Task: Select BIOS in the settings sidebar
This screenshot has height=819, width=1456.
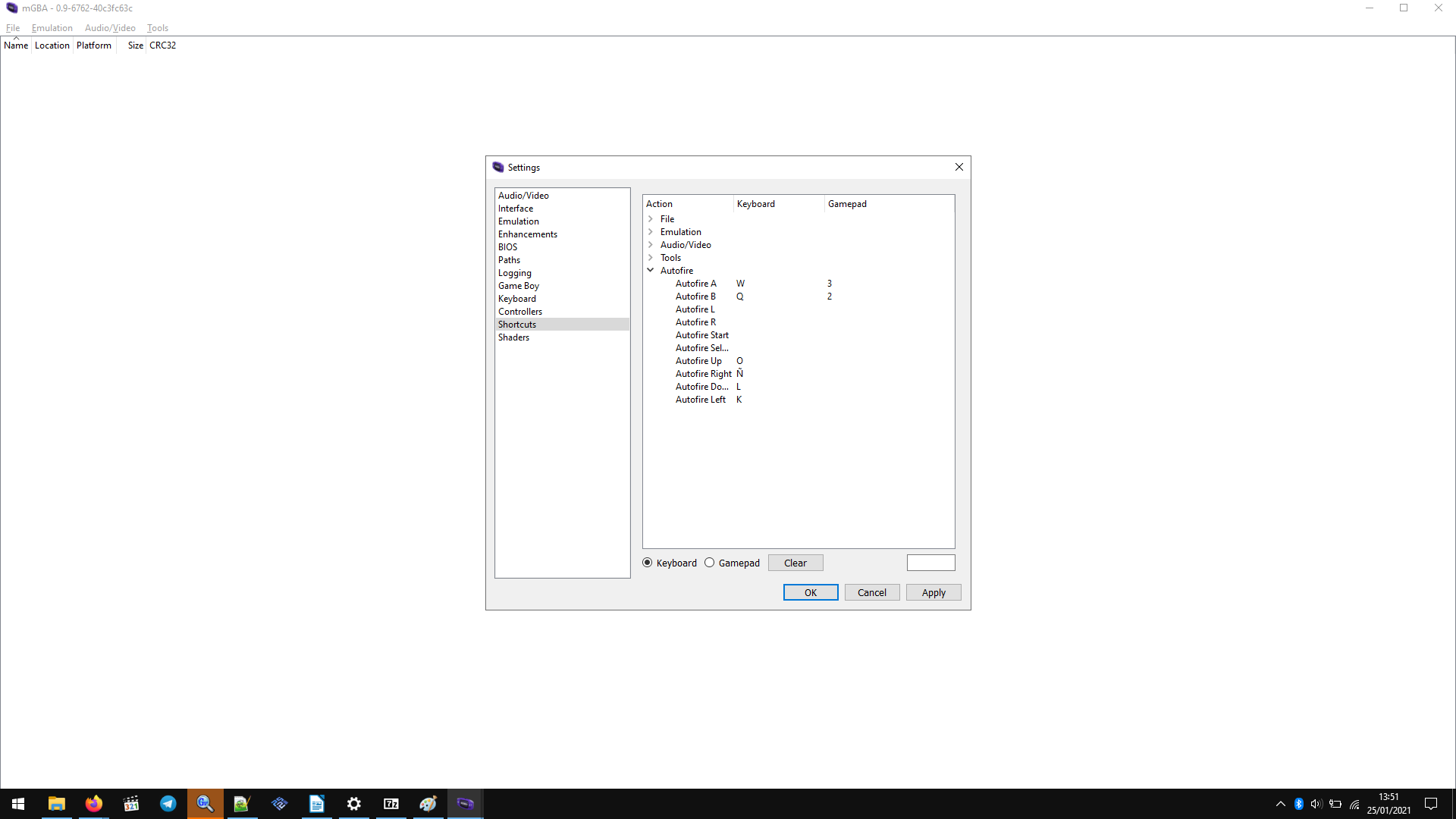Action: click(507, 246)
